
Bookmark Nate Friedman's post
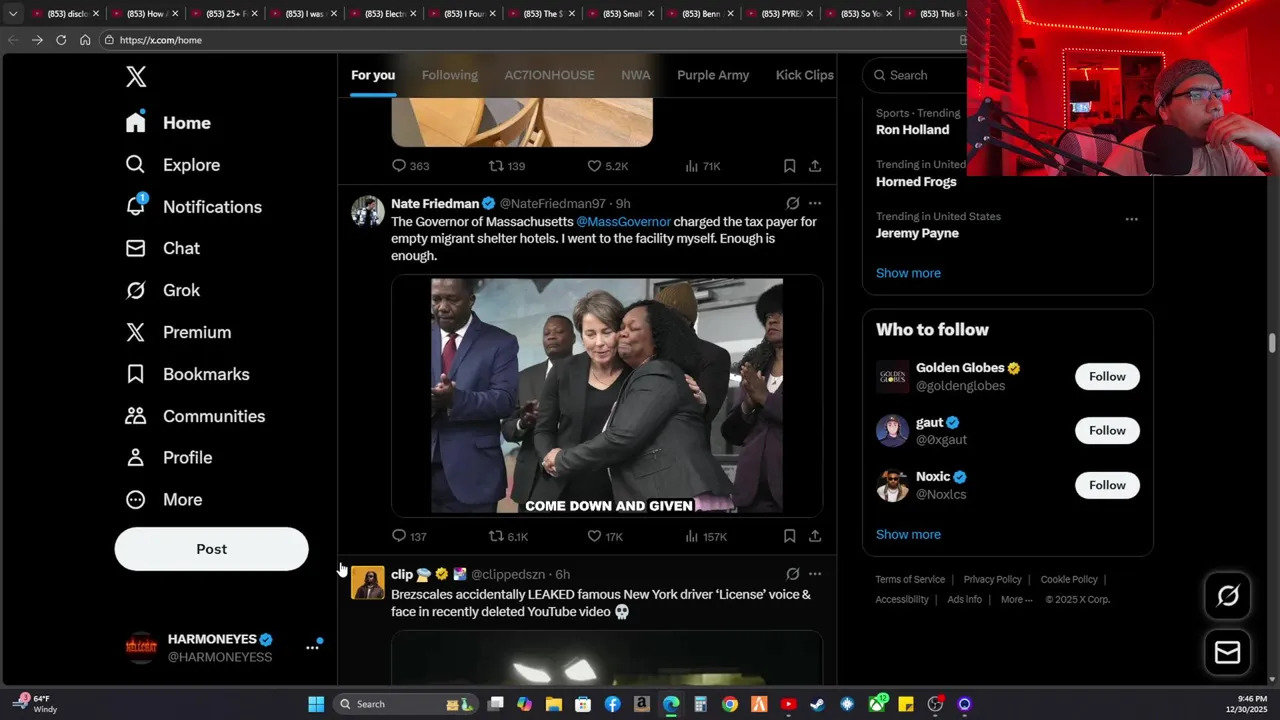(789, 537)
